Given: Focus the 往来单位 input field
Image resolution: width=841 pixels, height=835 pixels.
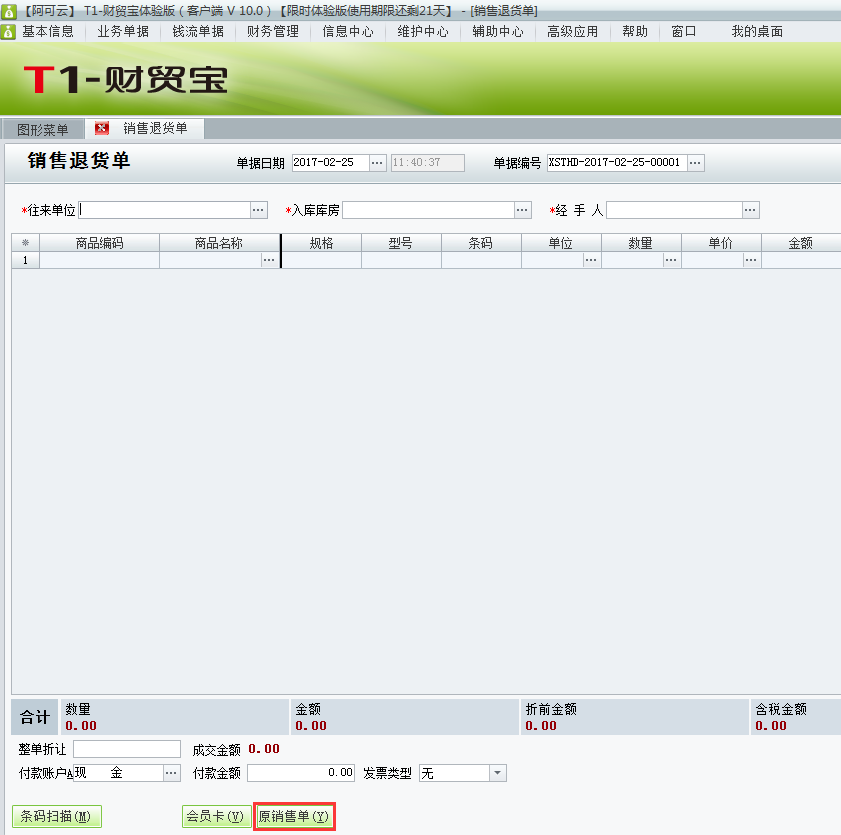Looking at the screenshot, I should [x=165, y=210].
